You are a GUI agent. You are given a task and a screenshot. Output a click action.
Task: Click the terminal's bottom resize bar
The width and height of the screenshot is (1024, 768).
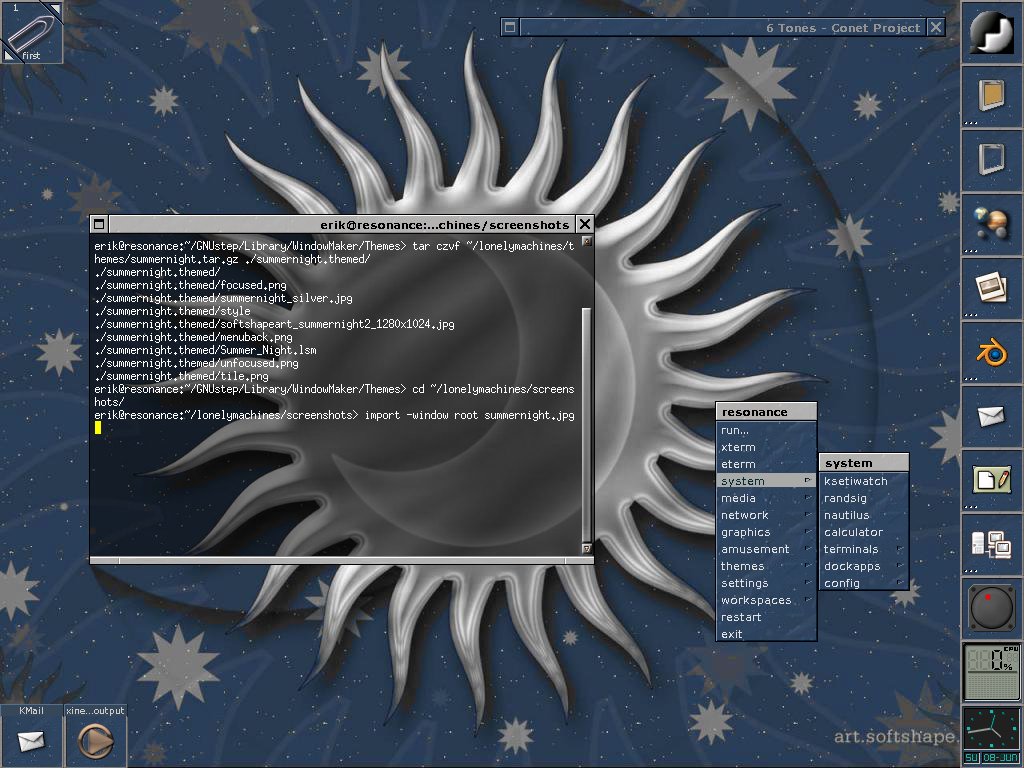[x=342, y=560]
